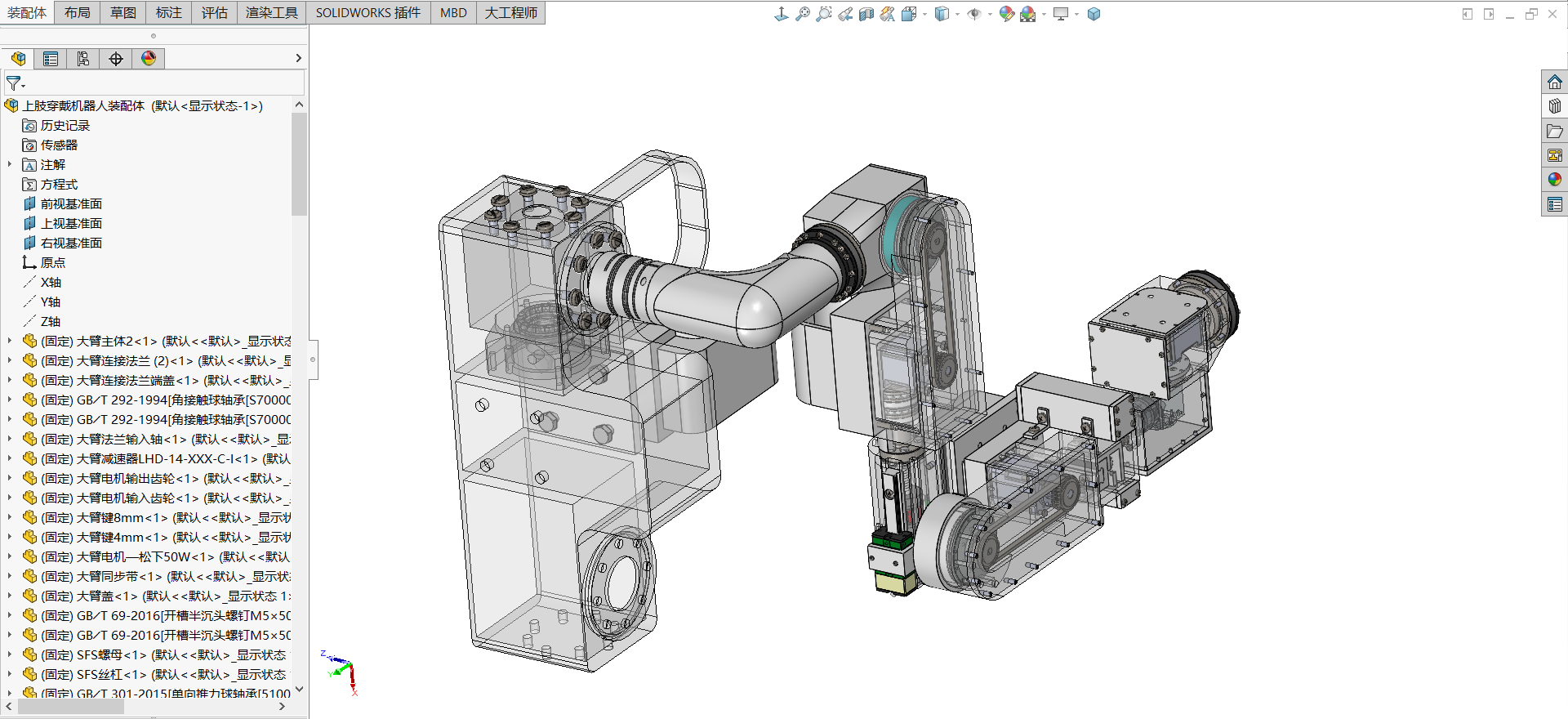Screen dimensions: 1568x719
Task: Open the Display Style dropdown arrow
Action: (x=957, y=14)
